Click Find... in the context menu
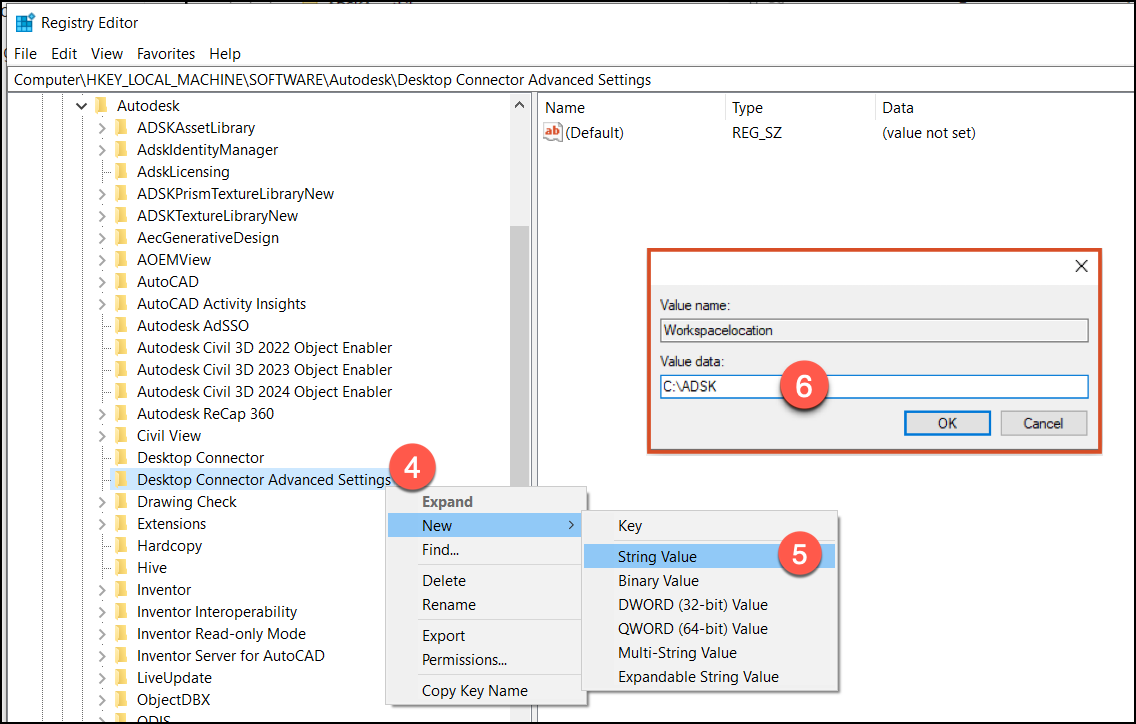 pos(485,549)
